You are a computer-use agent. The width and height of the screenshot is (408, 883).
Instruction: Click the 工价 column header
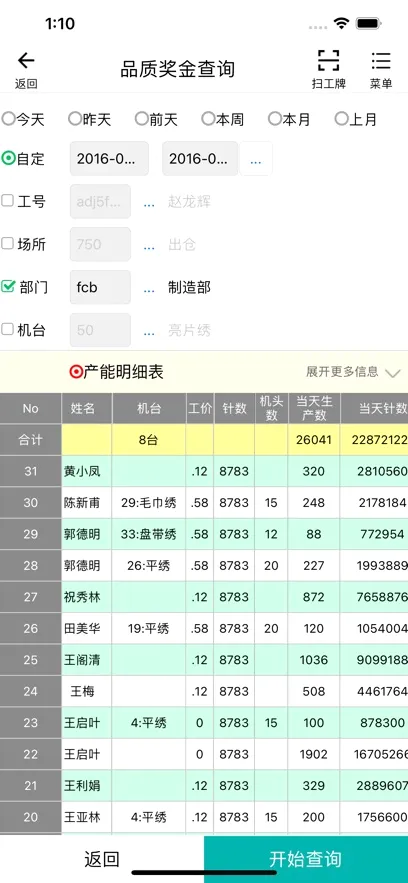[x=200, y=408]
